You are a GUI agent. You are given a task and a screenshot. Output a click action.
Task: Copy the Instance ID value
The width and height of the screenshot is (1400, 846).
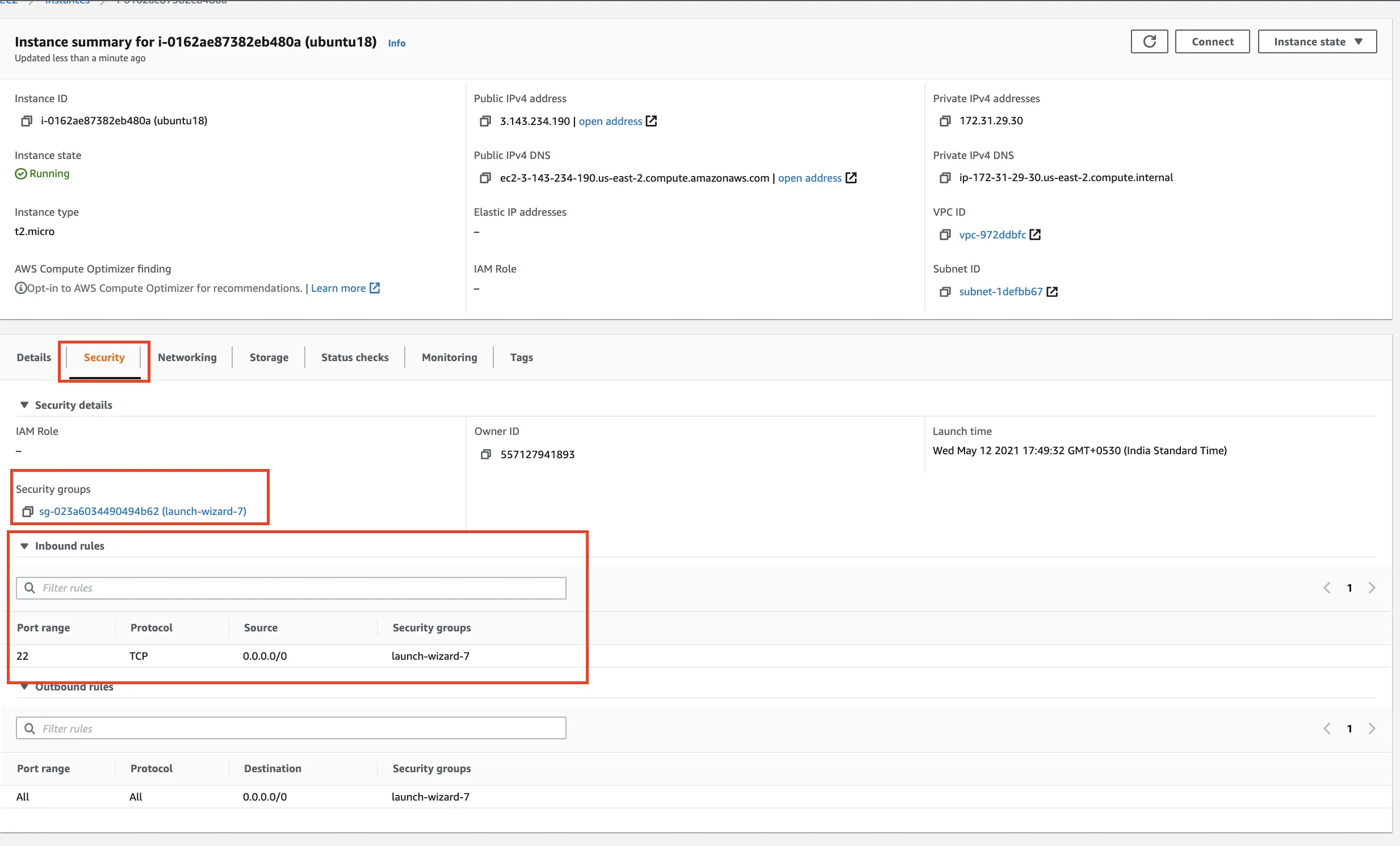(26, 121)
